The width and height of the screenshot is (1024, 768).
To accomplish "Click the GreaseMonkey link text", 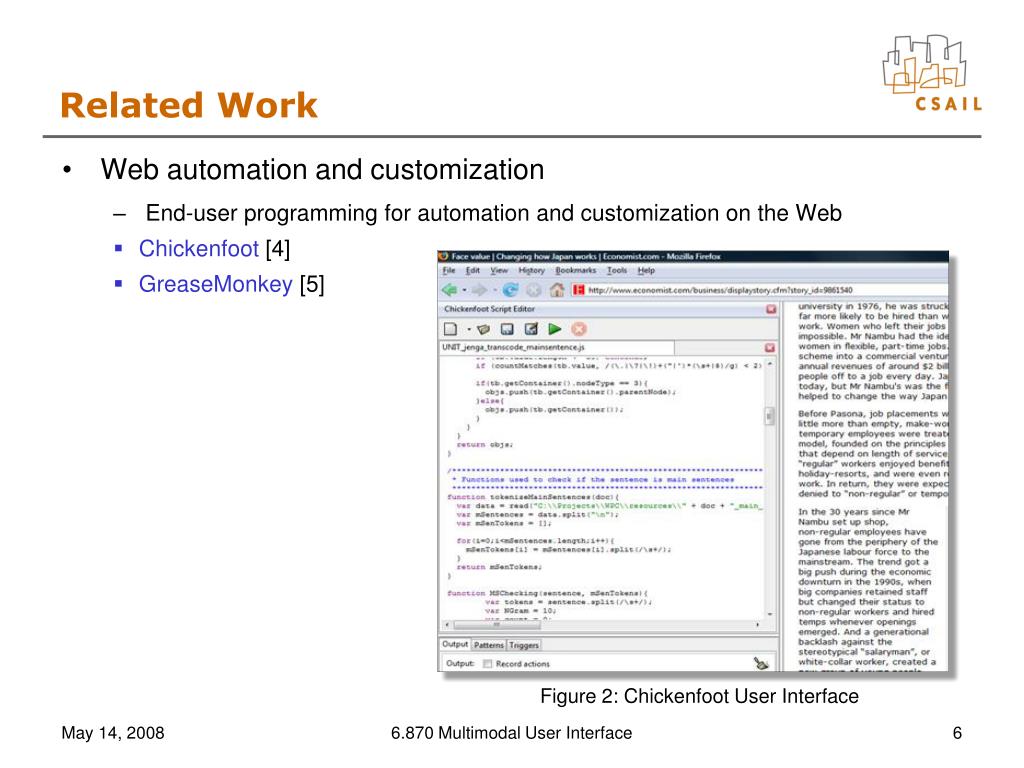I will (216, 284).
